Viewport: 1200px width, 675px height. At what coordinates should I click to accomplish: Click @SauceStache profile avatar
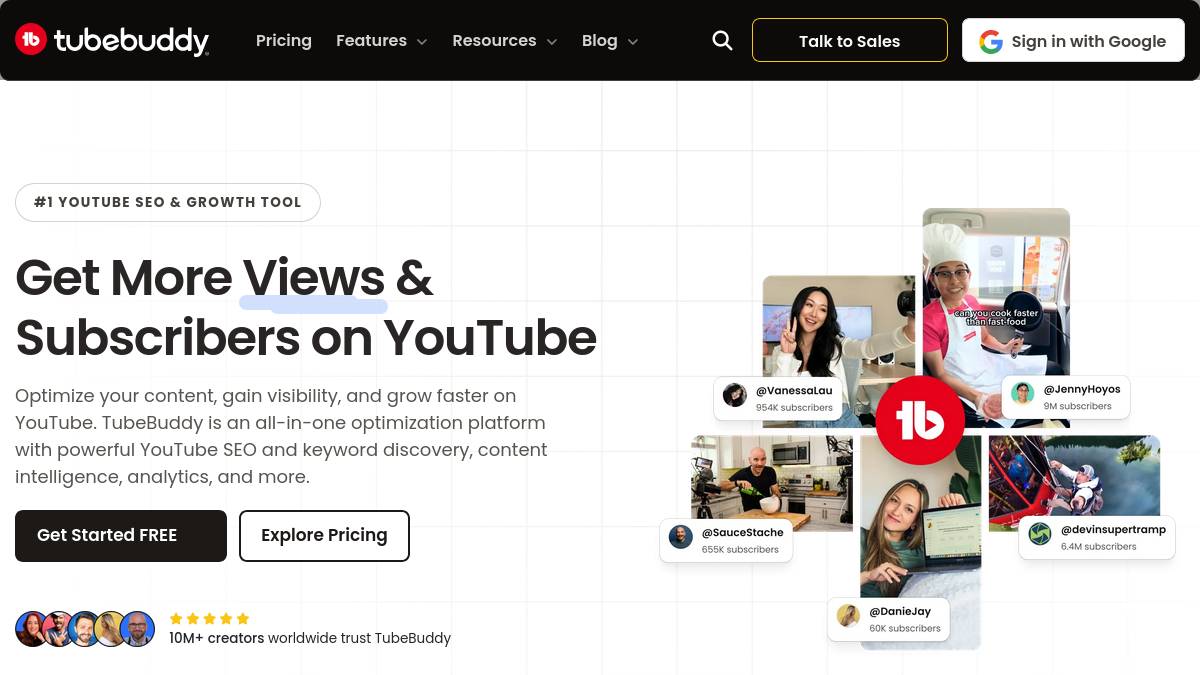pyautogui.click(x=681, y=537)
